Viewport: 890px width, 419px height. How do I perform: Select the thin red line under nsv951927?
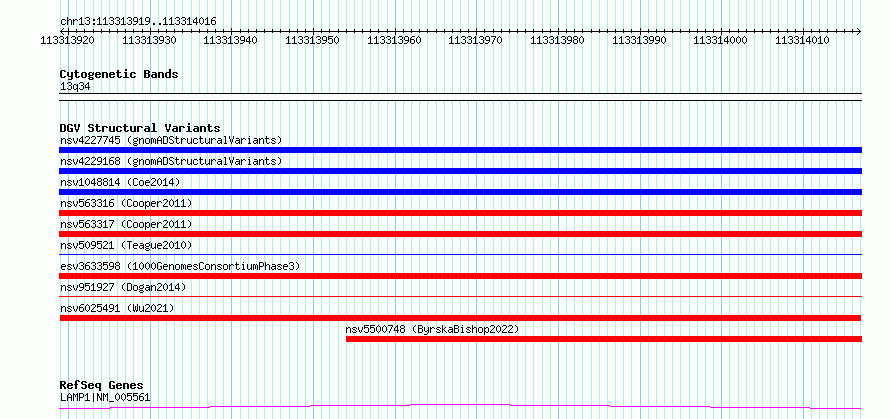coord(460,296)
